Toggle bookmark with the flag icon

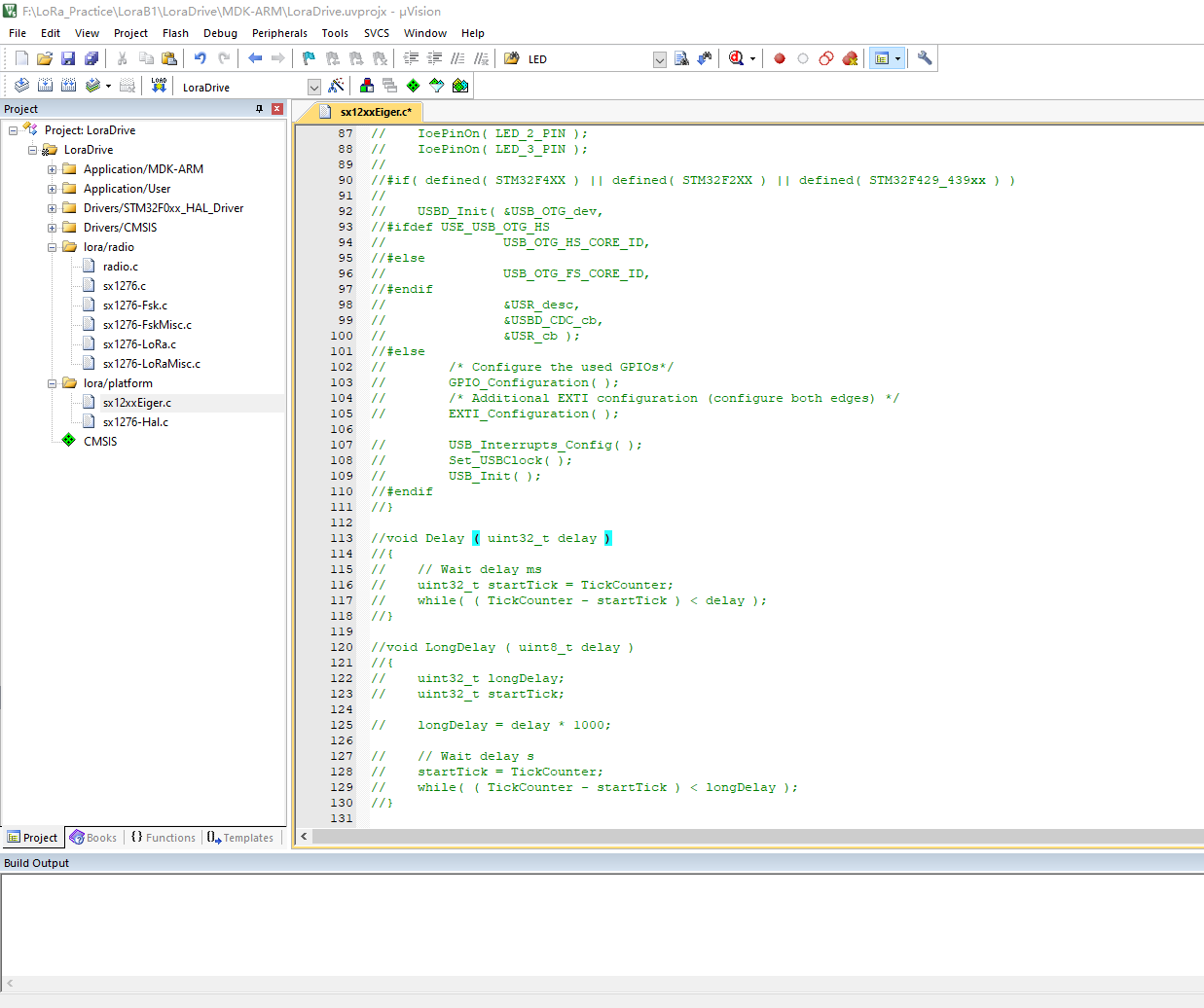309,58
